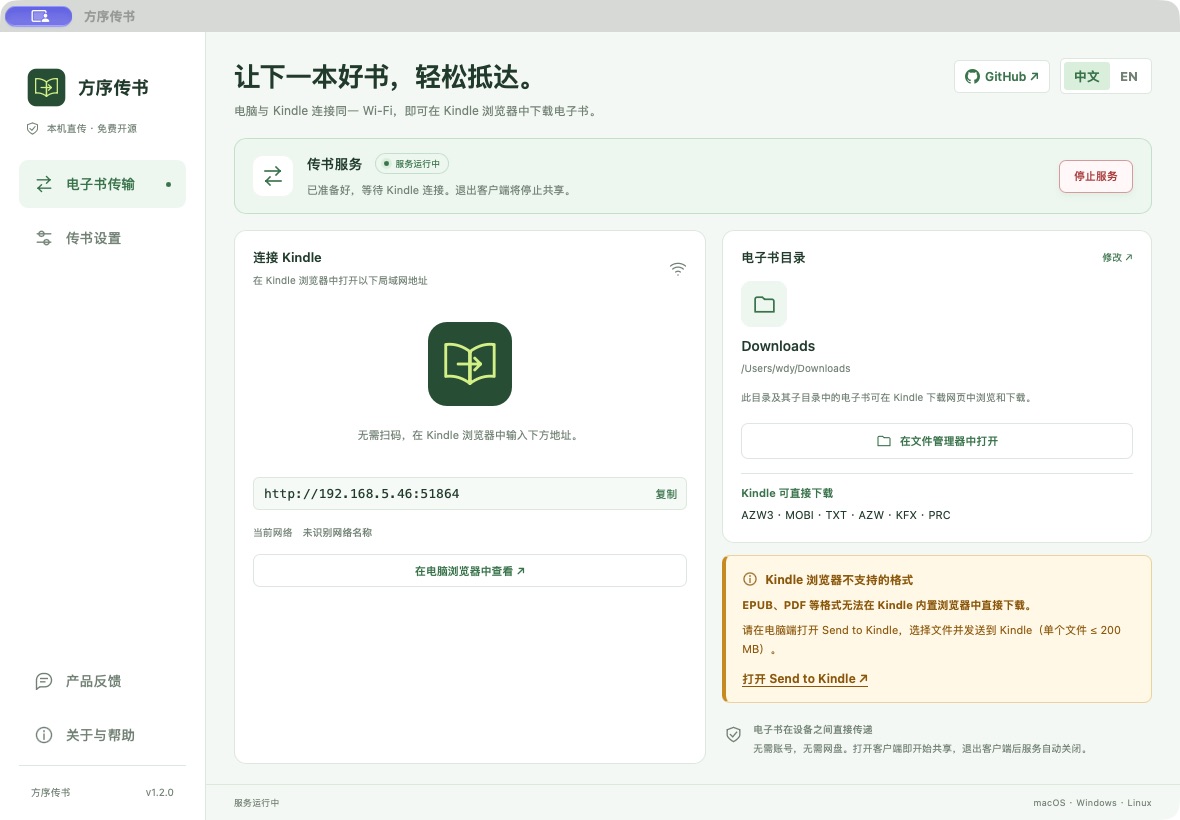
Task: Click the info icon in Kindle 浏览器不支持的格式 notice
Action: pos(750,579)
